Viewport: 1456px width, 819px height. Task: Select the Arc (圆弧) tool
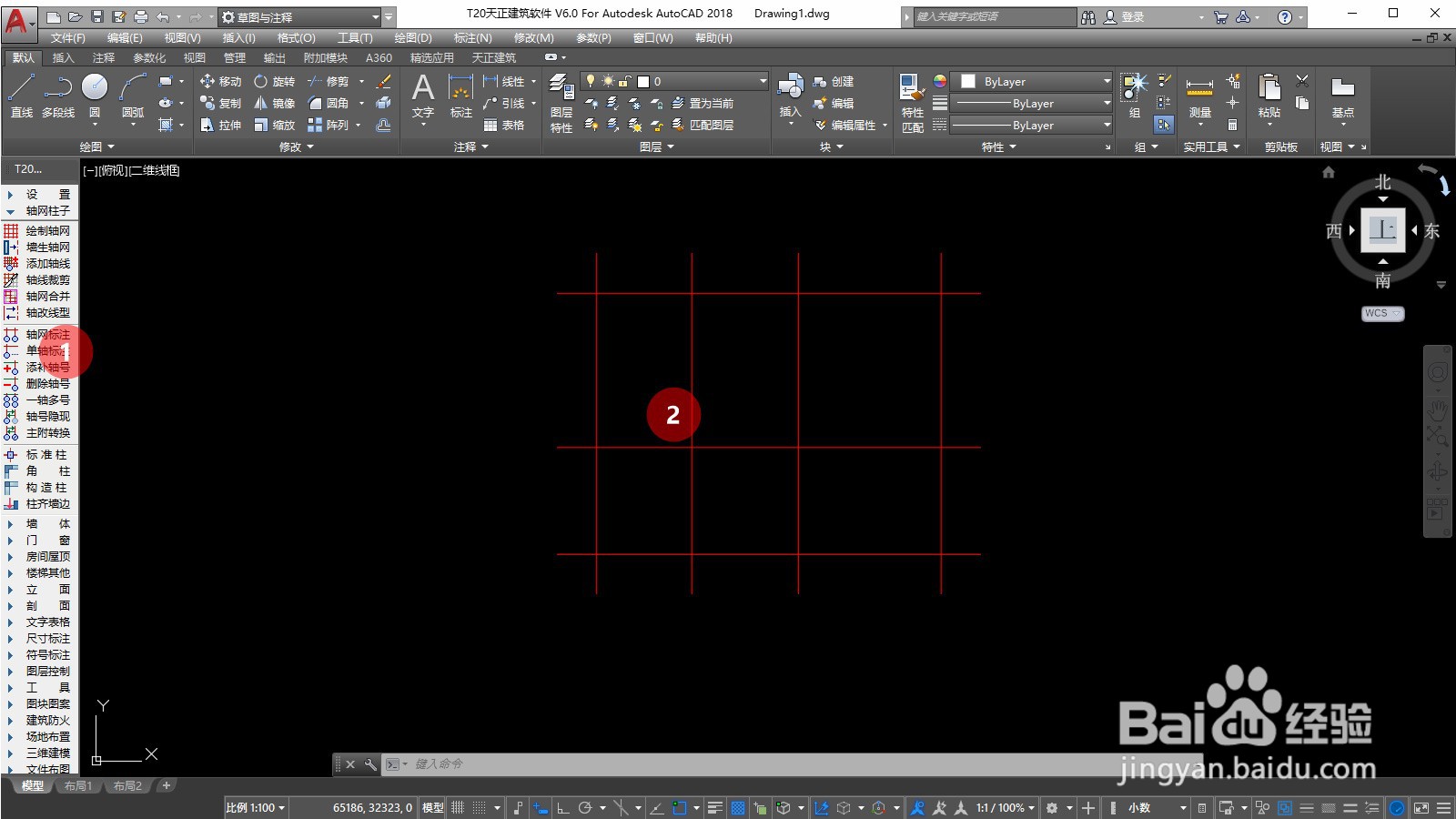click(133, 96)
